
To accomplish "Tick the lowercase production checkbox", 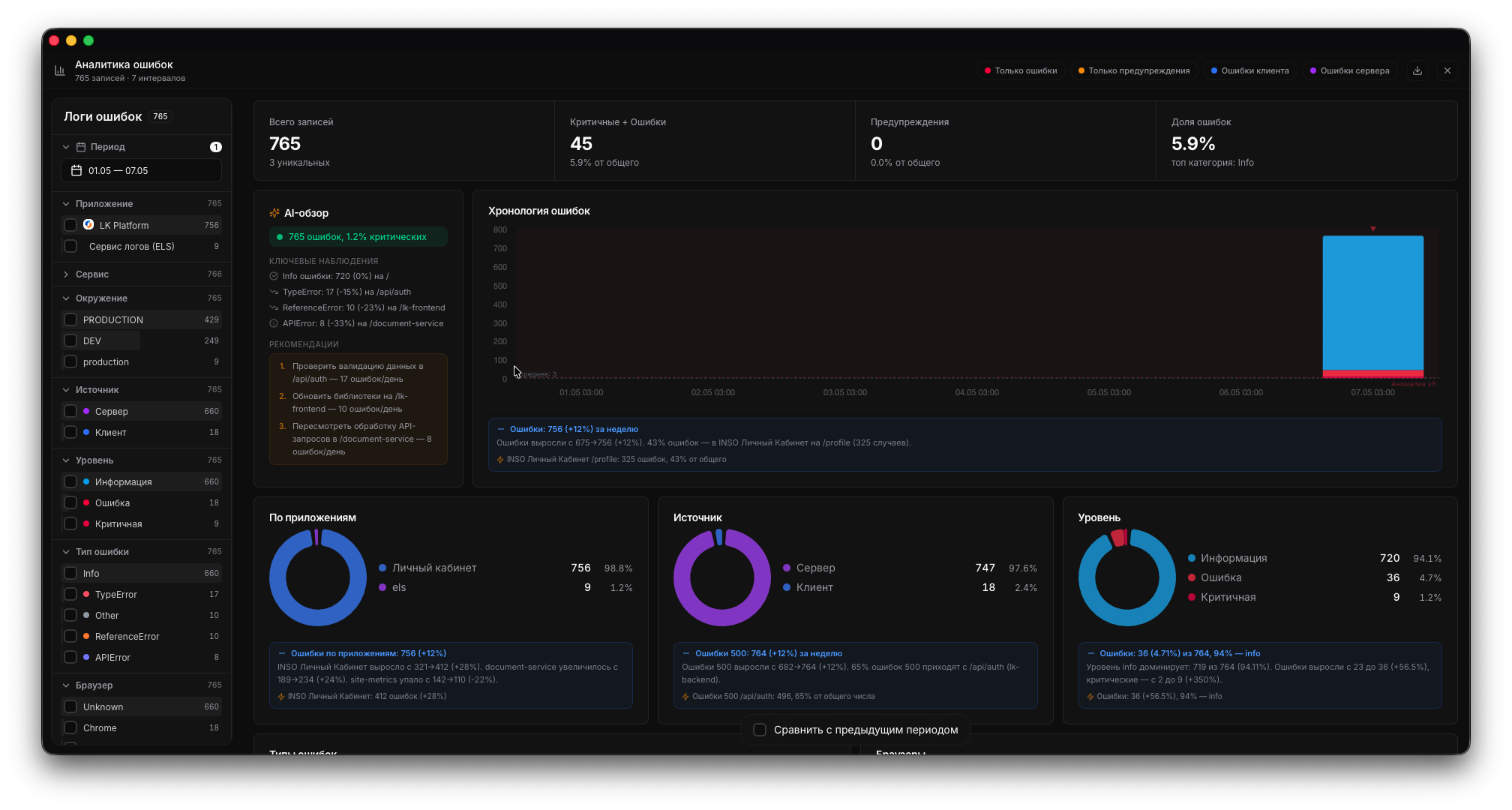I will [x=70, y=361].
